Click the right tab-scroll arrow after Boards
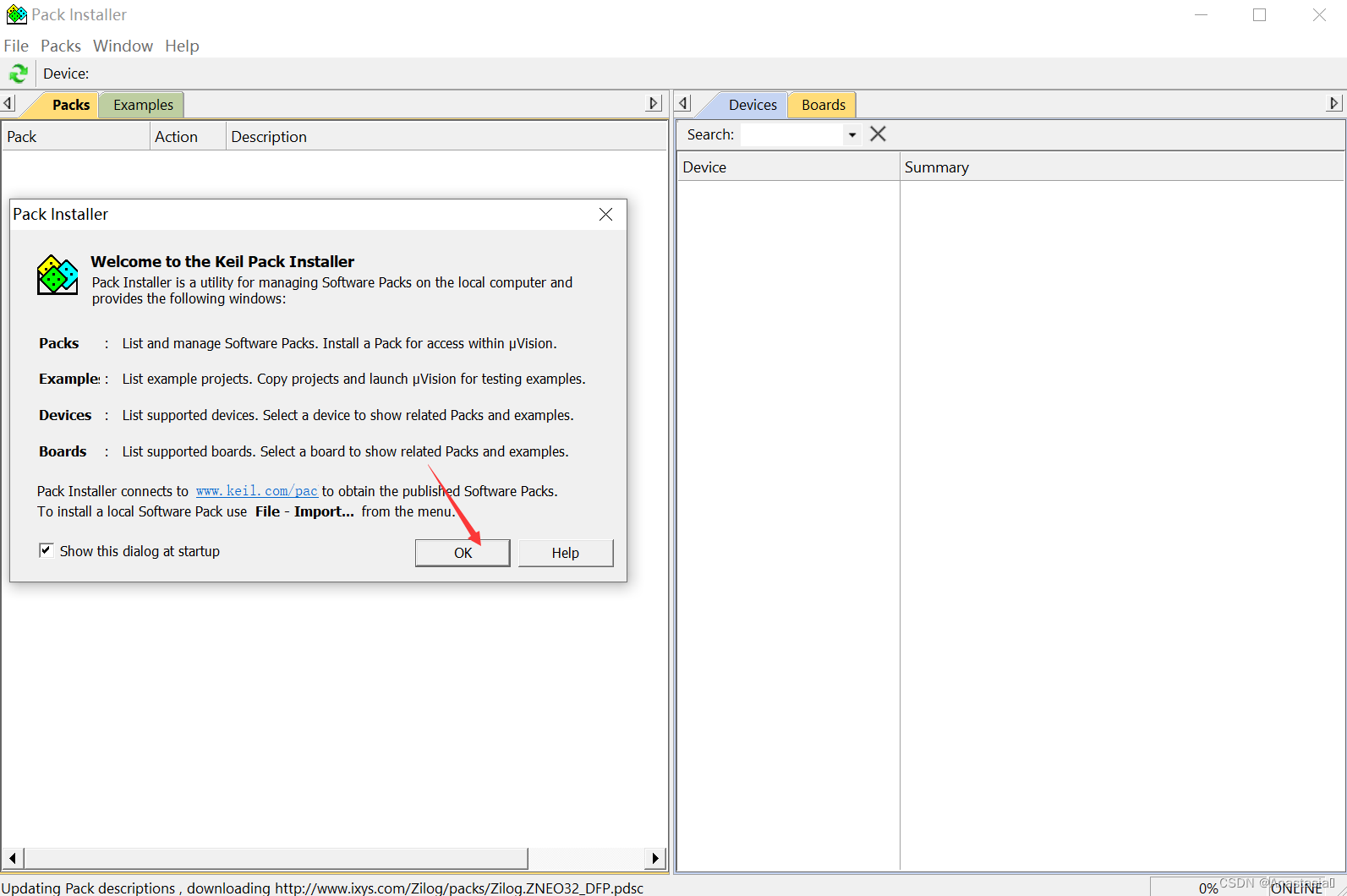The width and height of the screenshot is (1347, 896). [1333, 103]
